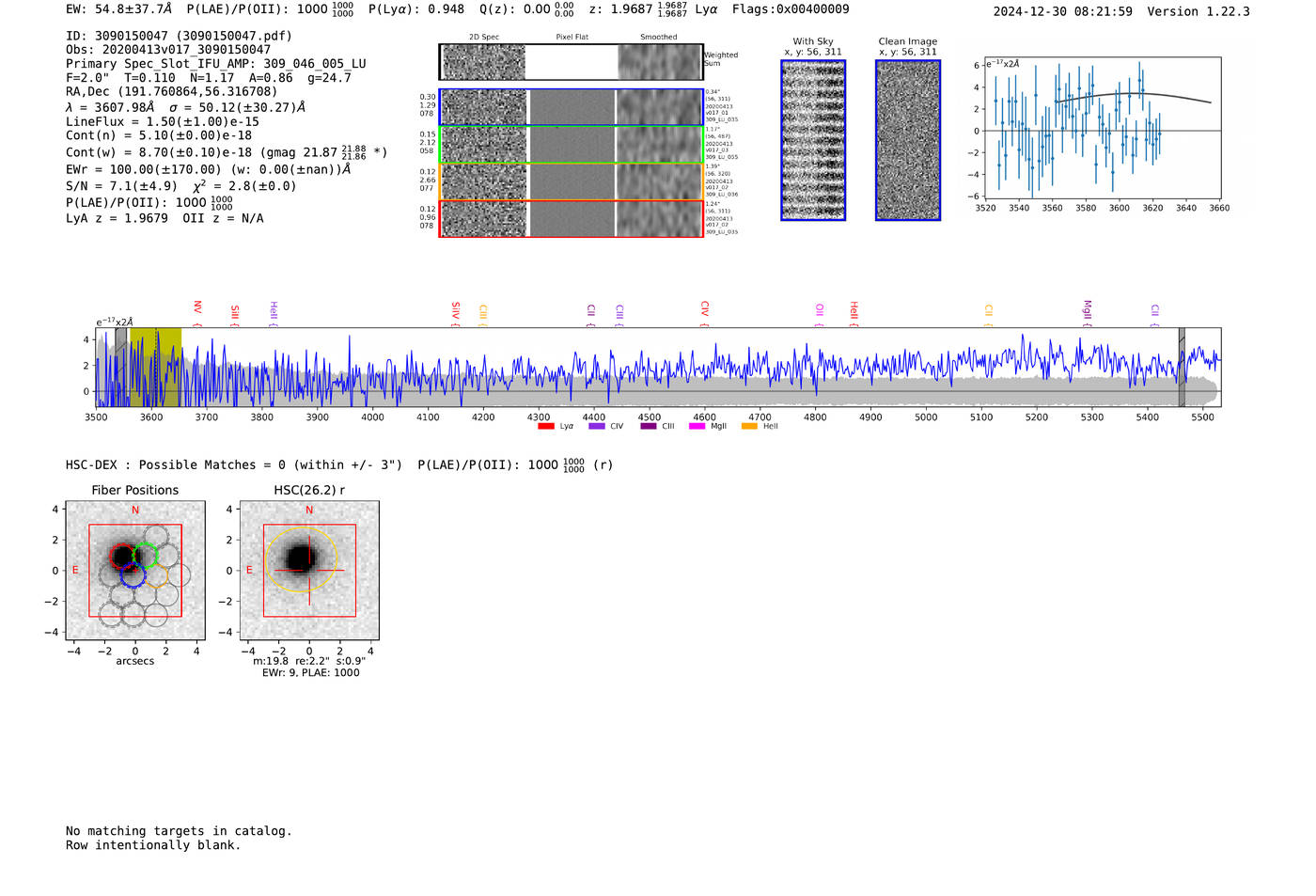Click the blue-outlined fiber 2D spectrum row

(x=571, y=107)
